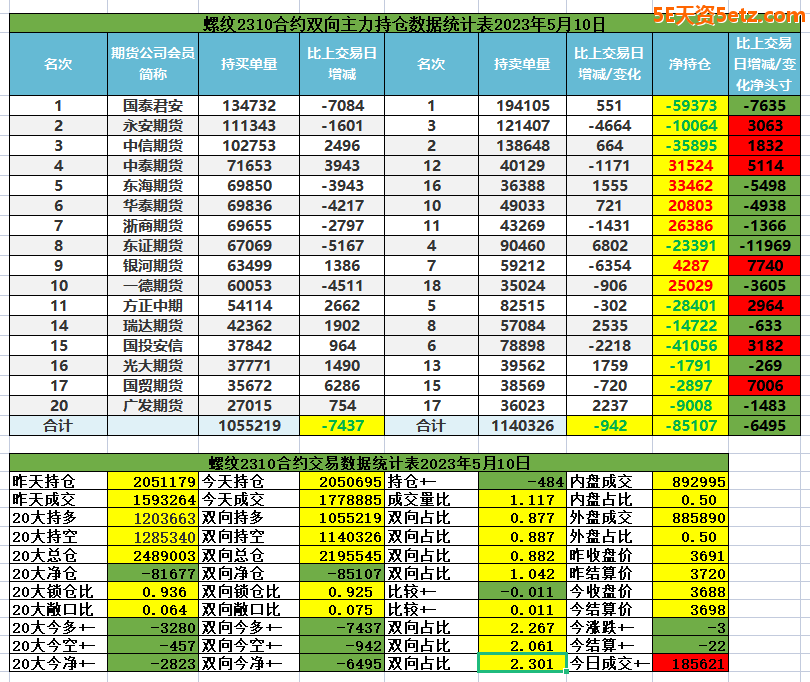810x682 pixels.
Task: Select the 20大总仓 value 2489003
Action: click(x=153, y=555)
